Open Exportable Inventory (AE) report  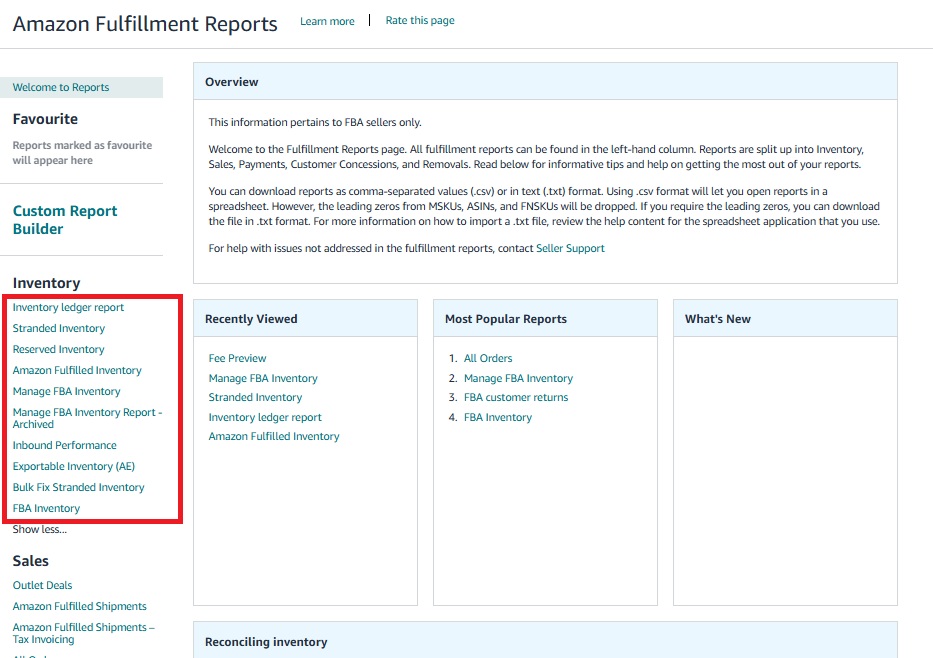pos(74,466)
